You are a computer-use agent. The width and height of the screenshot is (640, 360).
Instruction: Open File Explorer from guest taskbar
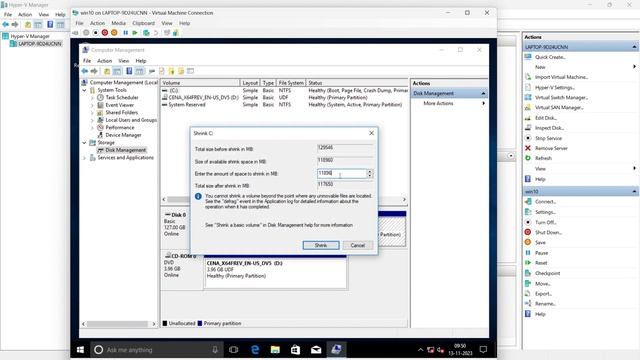tap(275, 350)
